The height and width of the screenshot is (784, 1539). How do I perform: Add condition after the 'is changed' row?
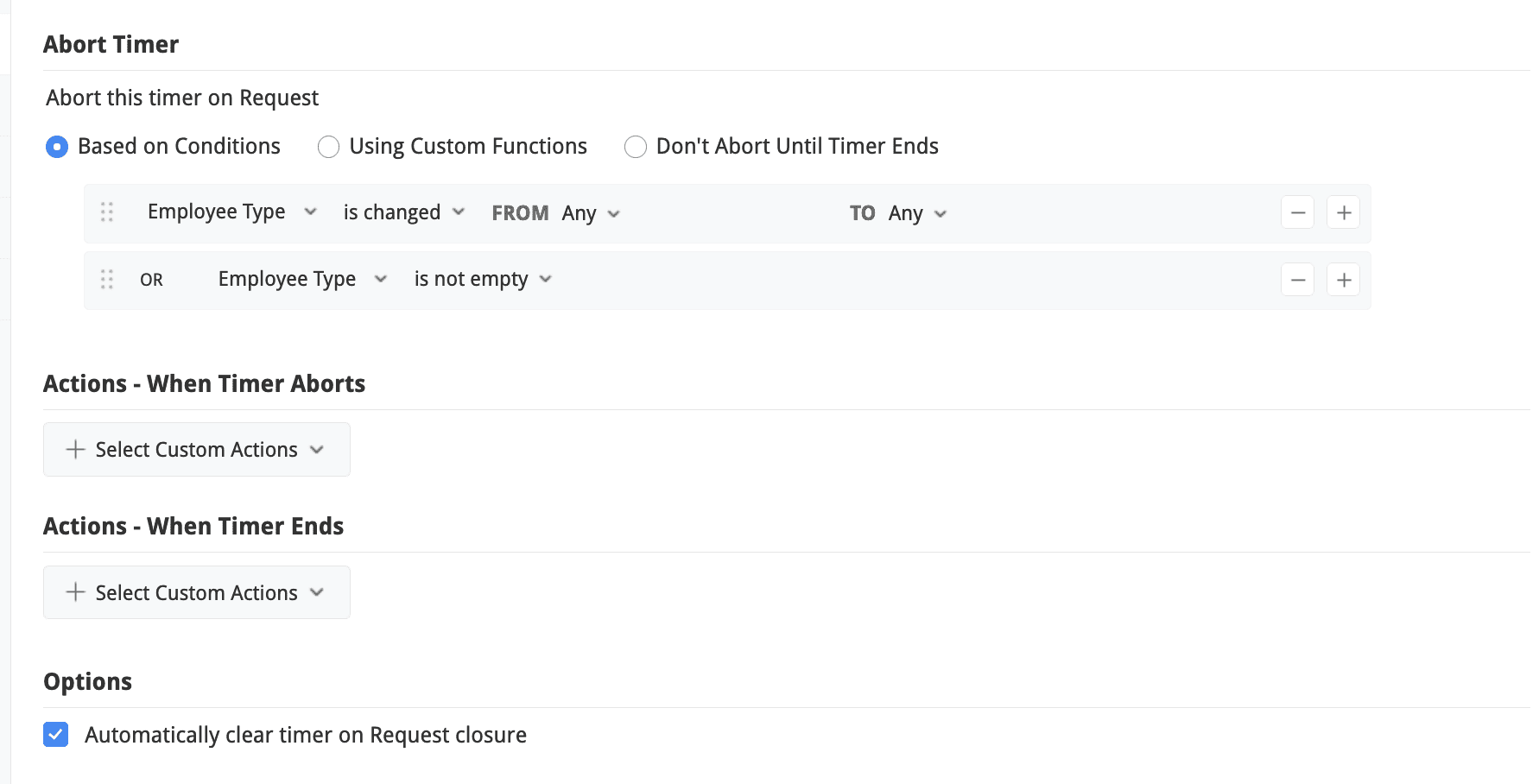point(1344,212)
